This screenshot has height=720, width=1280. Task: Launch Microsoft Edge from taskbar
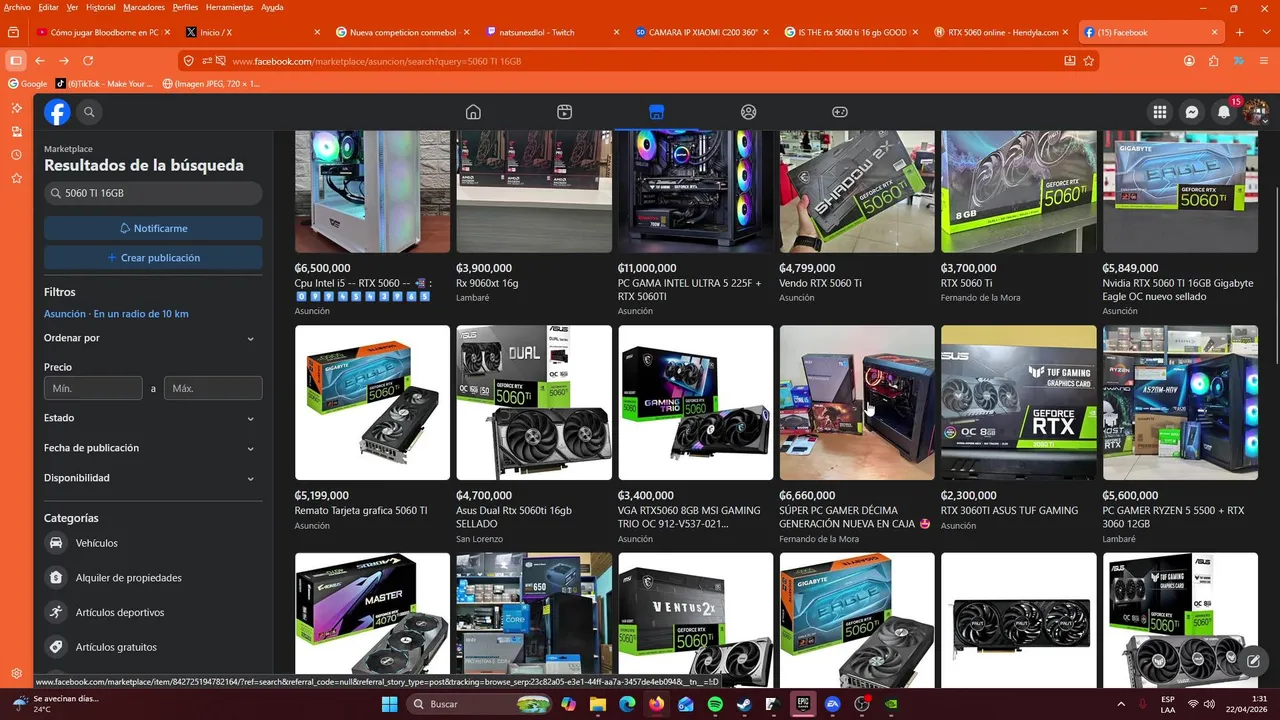pyautogui.click(x=627, y=704)
